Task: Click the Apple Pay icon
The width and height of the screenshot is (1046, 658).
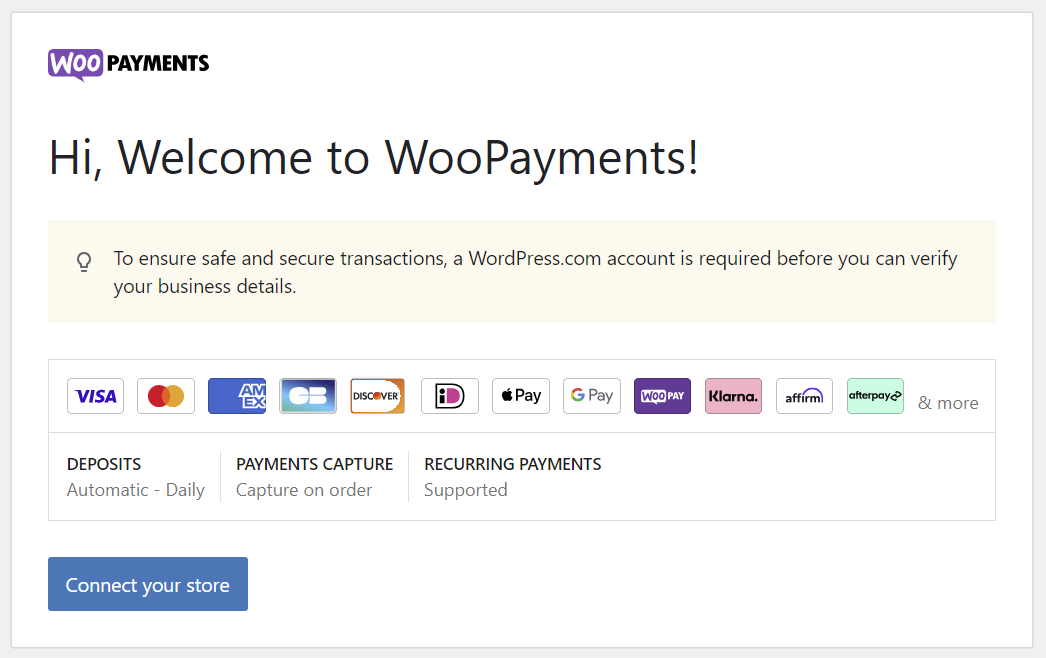Action: (x=520, y=396)
